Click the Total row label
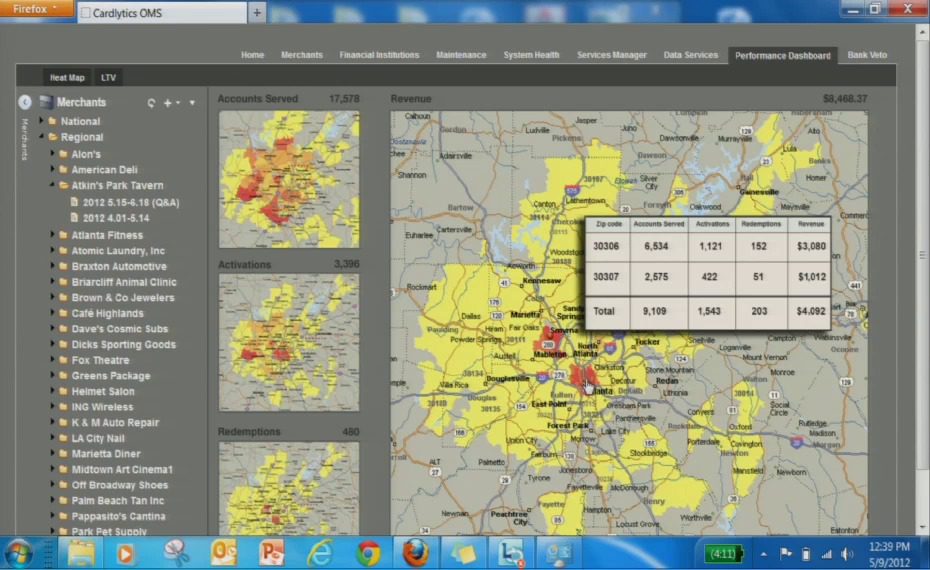The height and width of the screenshot is (570, 930). (604, 311)
